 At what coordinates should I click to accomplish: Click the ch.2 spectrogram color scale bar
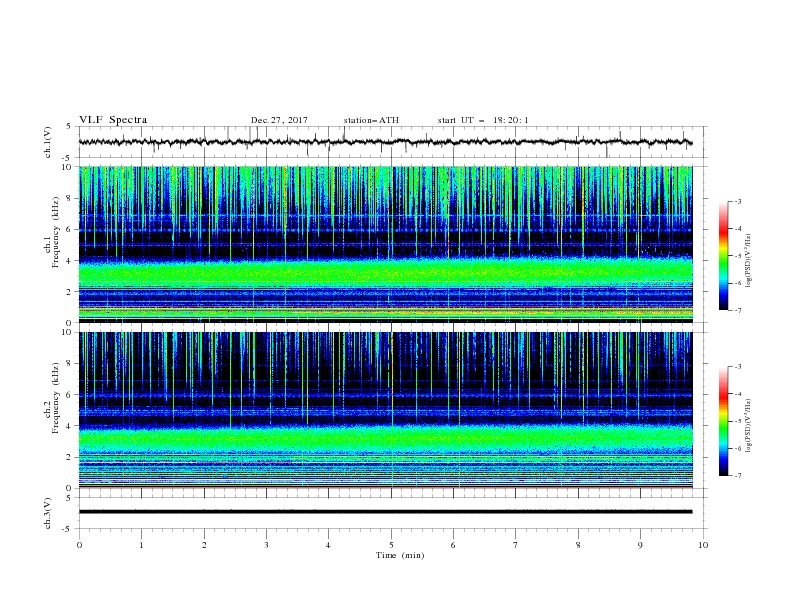click(723, 421)
